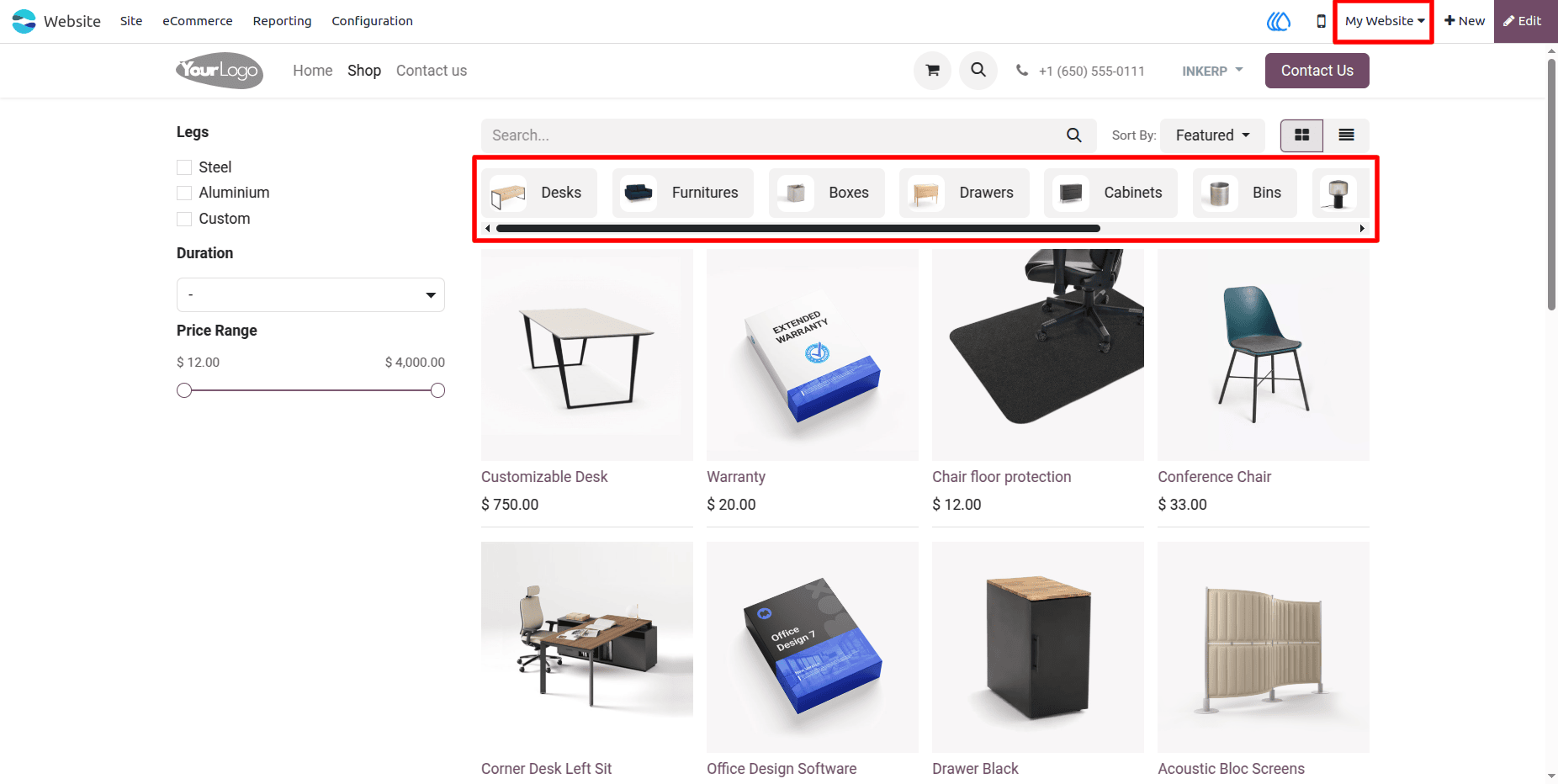Click the category scrollbar right arrow
The width and height of the screenshot is (1558, 784).
[1362, 228]
